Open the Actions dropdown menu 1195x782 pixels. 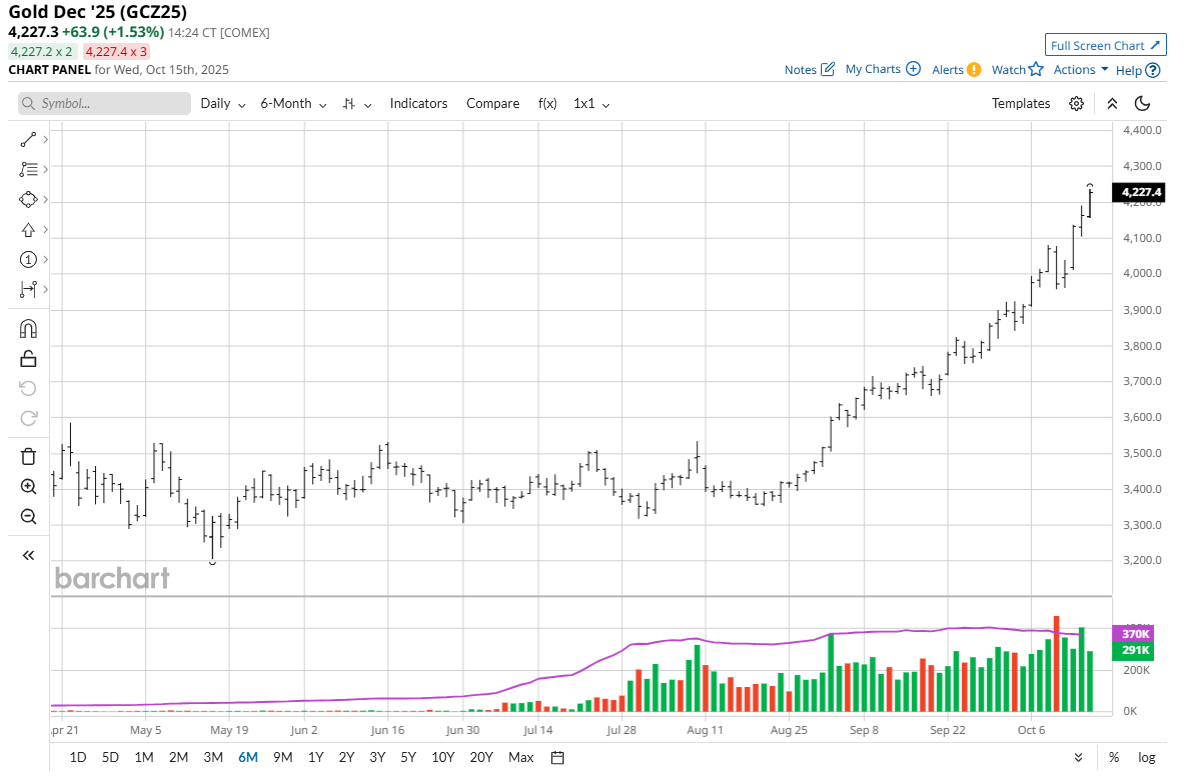1081,70
